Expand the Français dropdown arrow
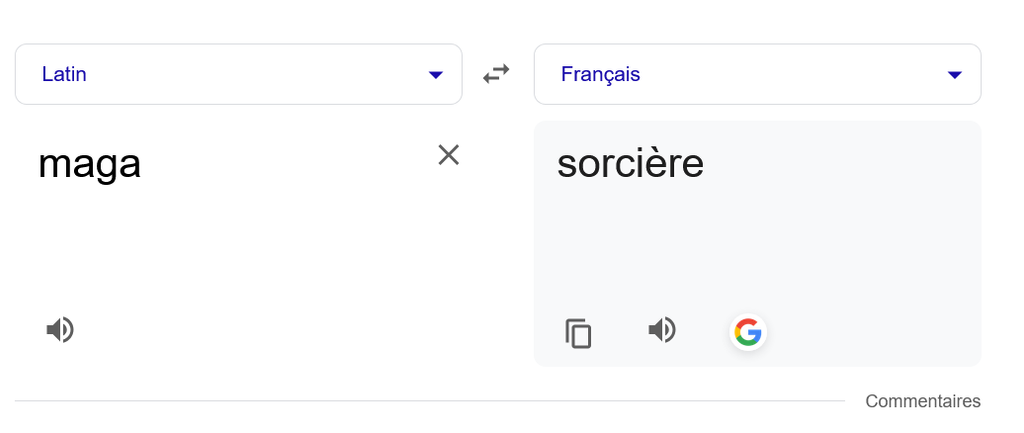 954,75
